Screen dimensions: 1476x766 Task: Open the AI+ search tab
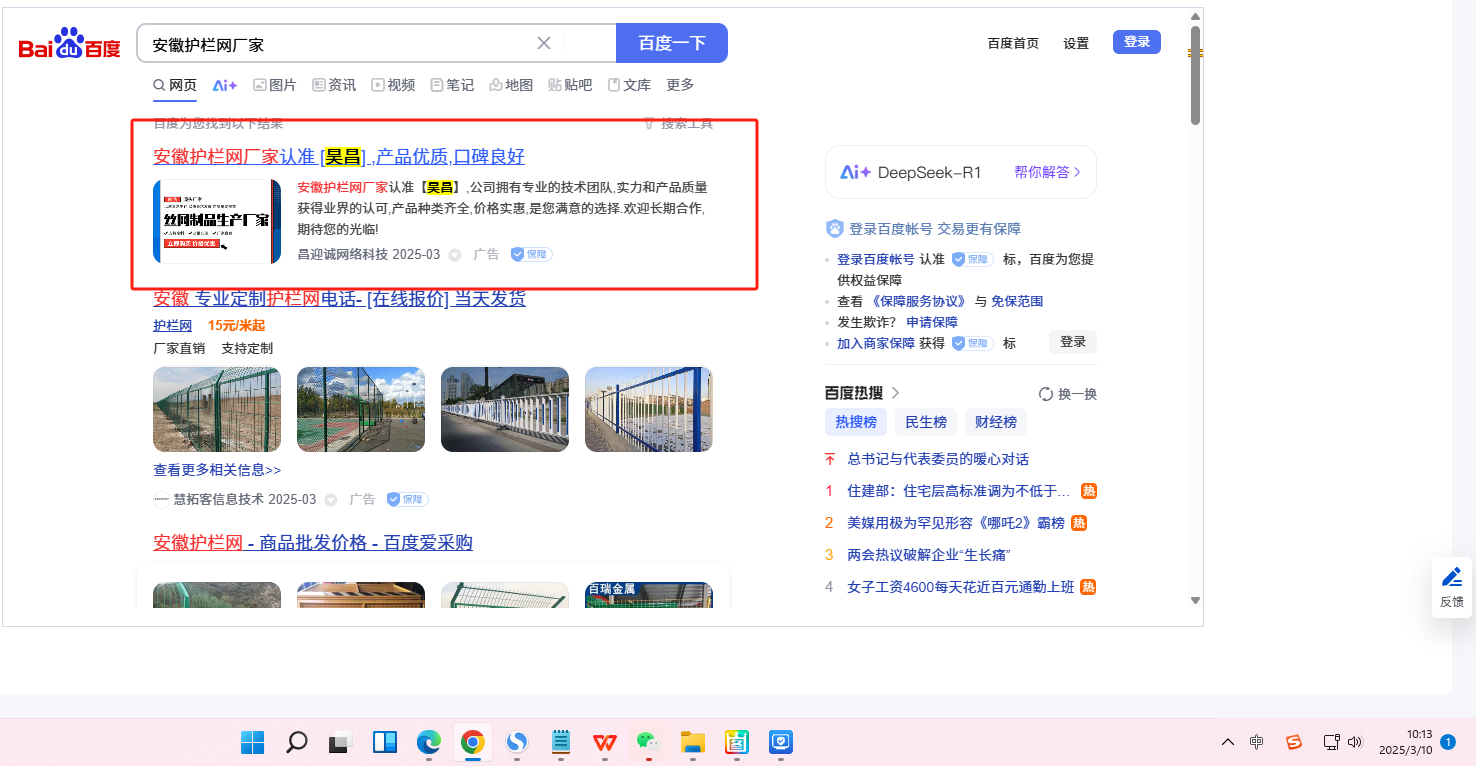point(225,85)
